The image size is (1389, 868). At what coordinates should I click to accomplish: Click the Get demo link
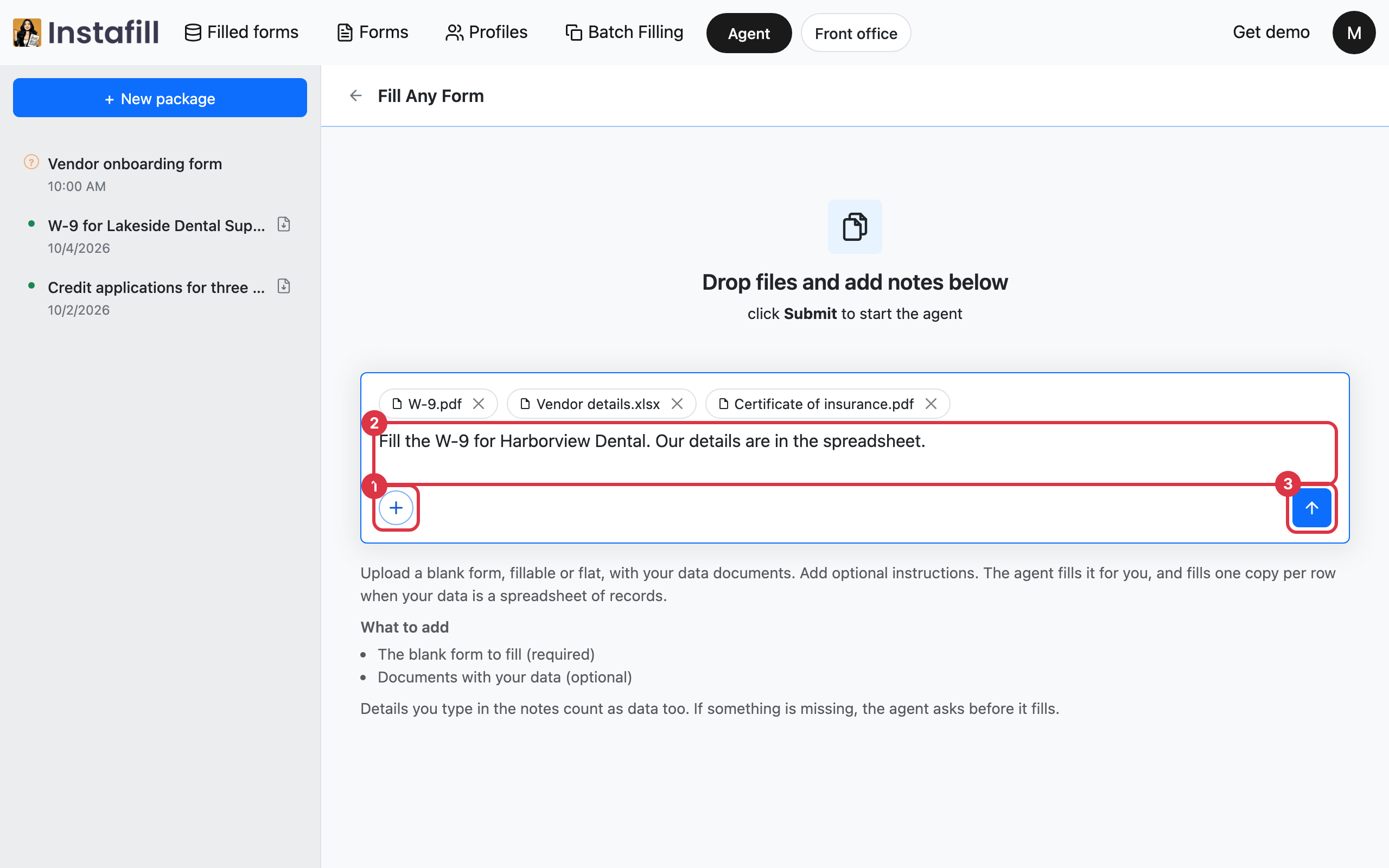[1271, 32]
